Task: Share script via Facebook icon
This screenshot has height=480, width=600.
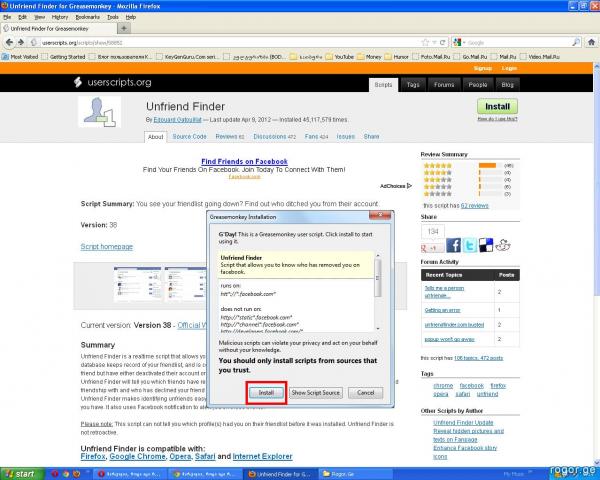Action: point(453,245)
